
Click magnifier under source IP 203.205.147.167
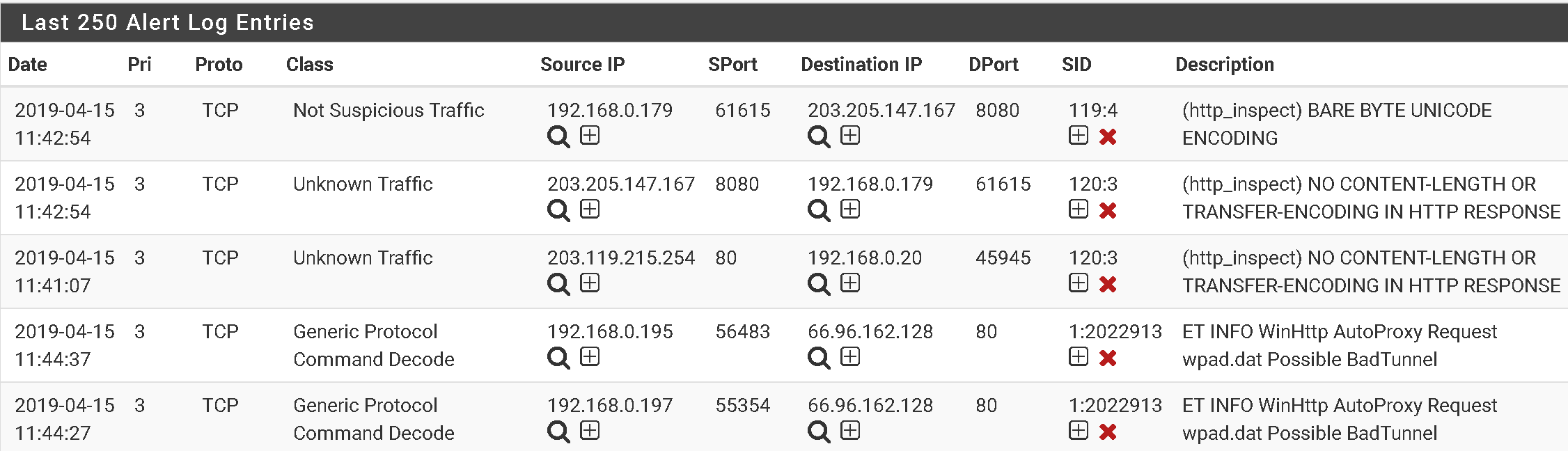pos(558,210)
